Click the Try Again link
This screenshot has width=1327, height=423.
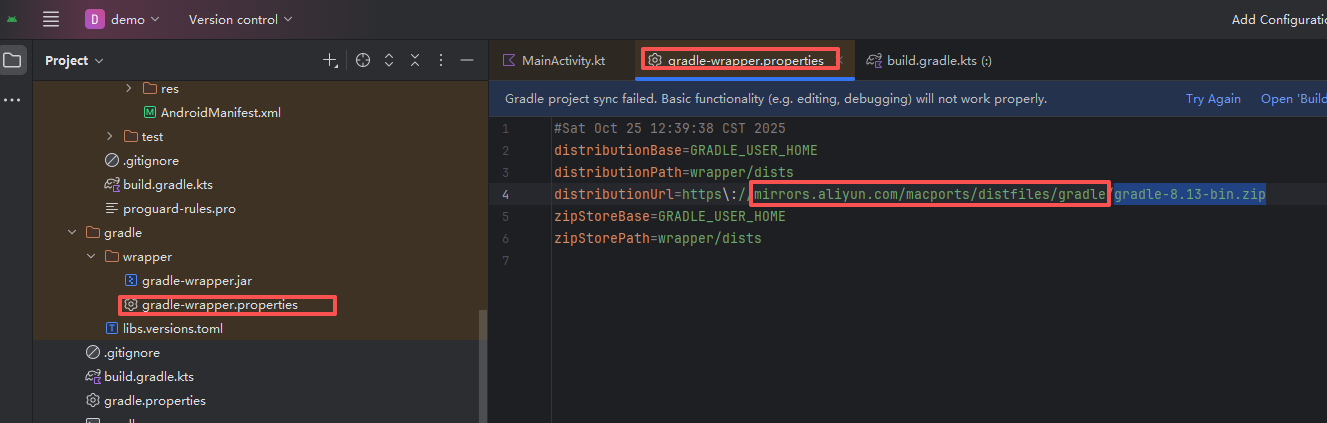tap(1213, 99)
